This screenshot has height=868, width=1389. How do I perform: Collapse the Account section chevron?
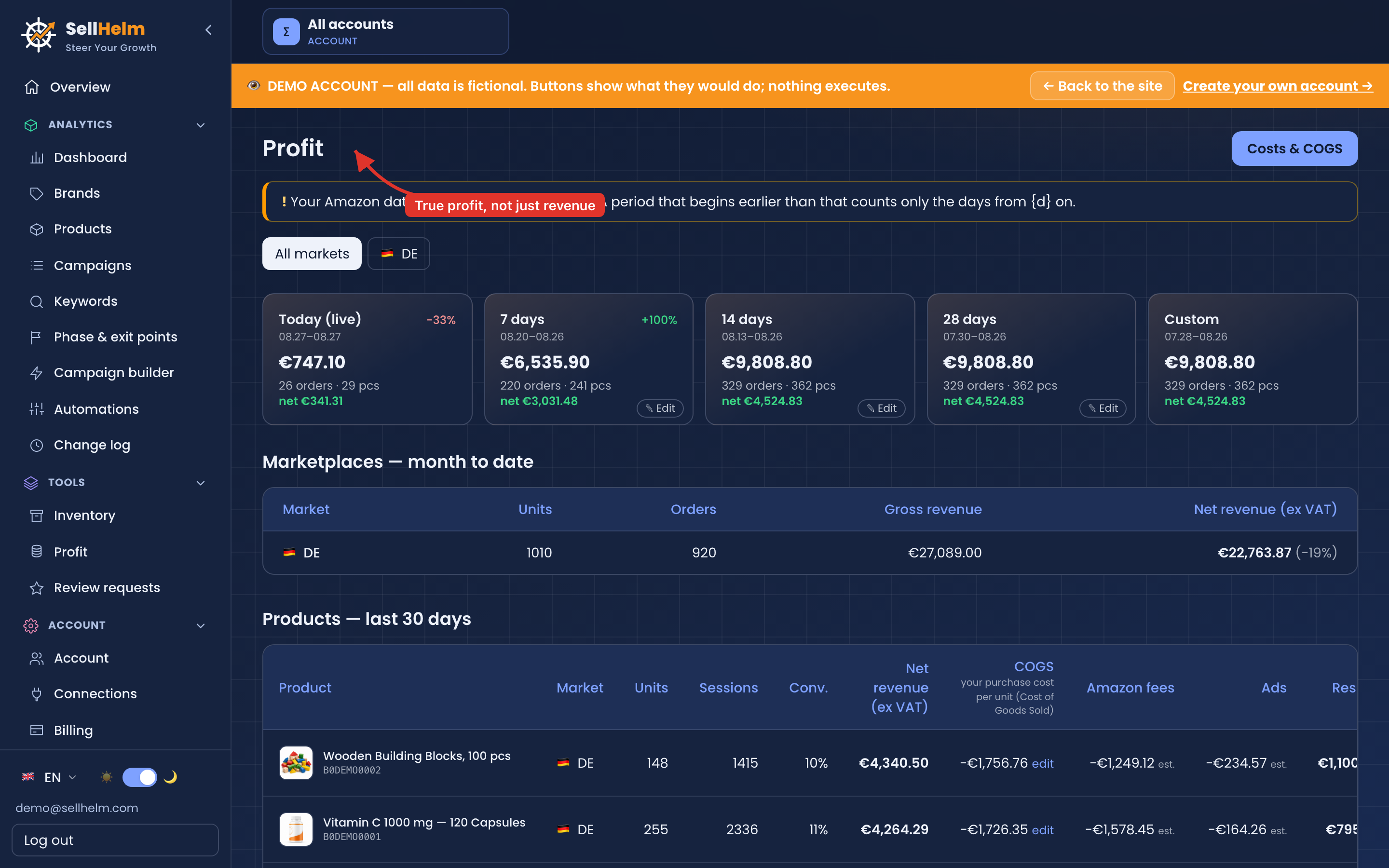coord(201,625)
